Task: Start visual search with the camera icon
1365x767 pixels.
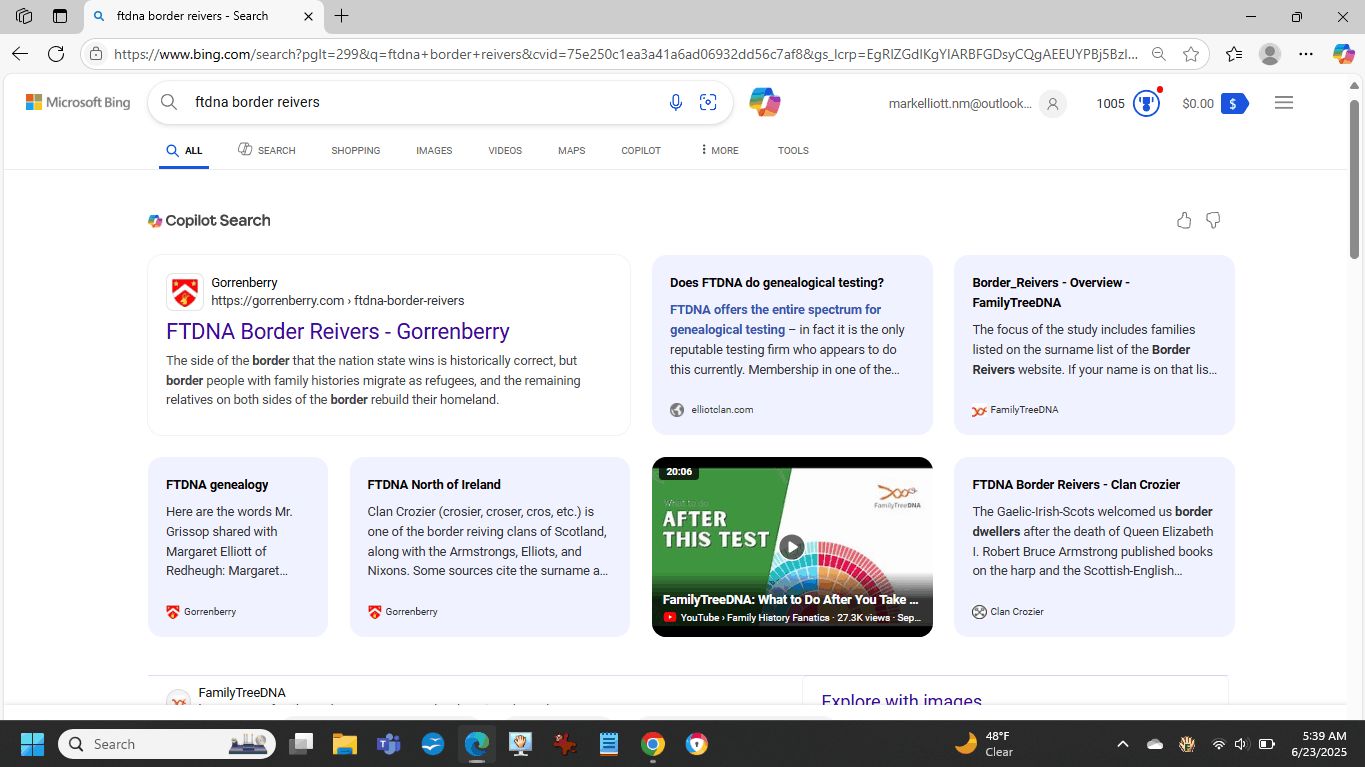Action: point(708,102)
